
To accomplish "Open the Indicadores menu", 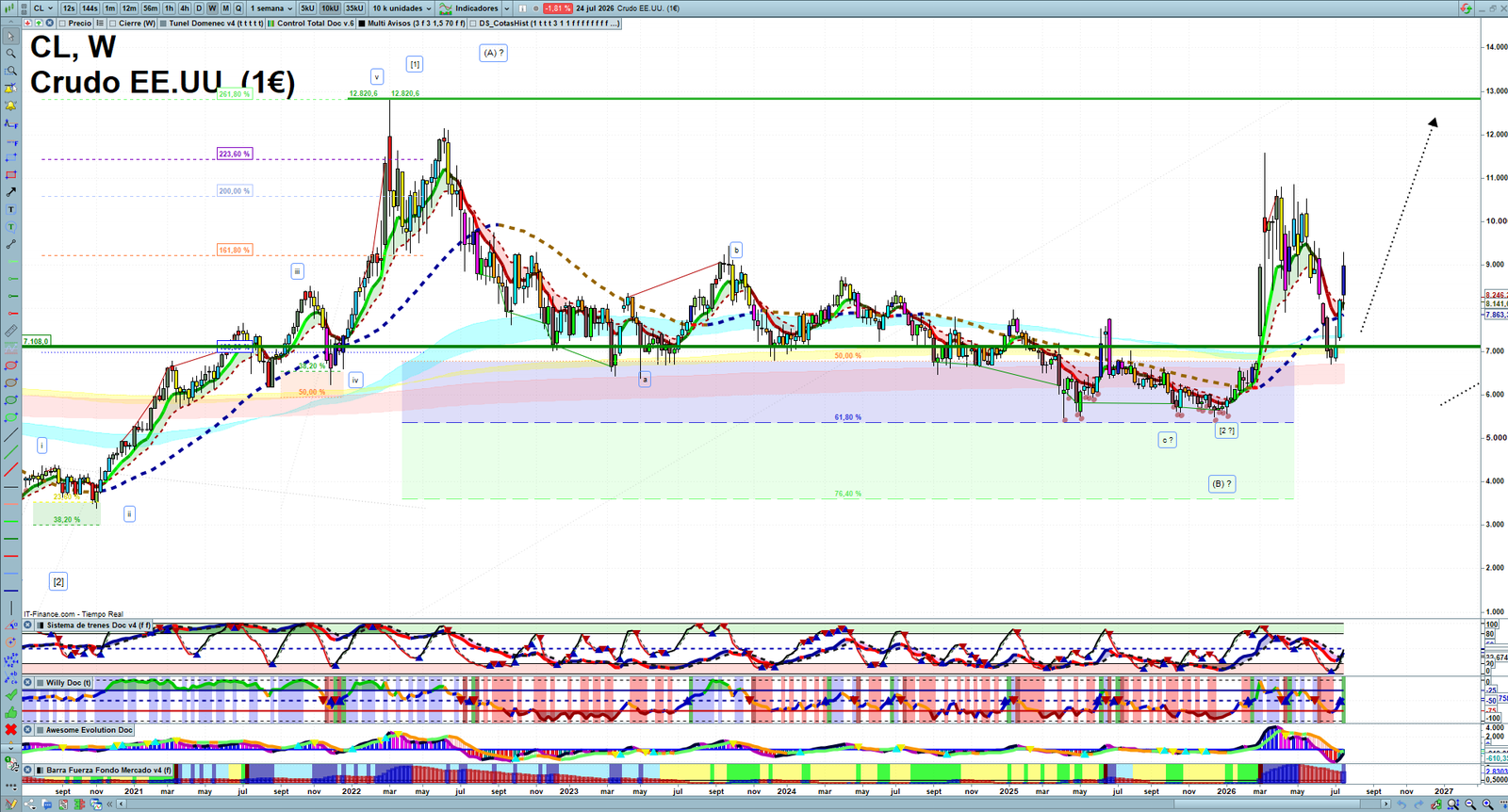I will (x=468, y=8).
